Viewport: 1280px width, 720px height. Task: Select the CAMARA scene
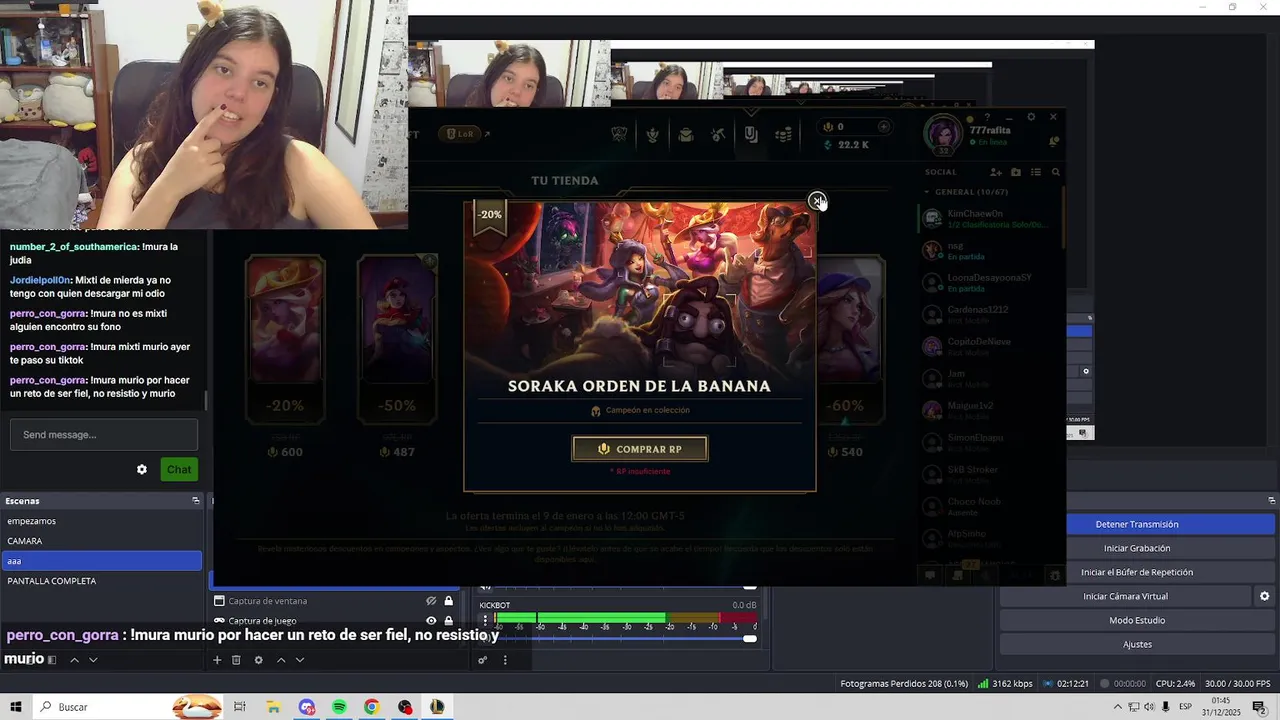coord(101,541)
